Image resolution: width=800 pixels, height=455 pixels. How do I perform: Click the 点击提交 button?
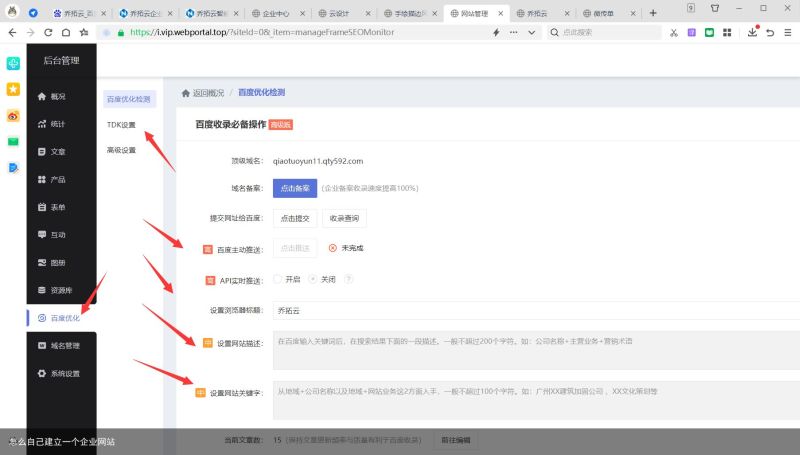295,218
